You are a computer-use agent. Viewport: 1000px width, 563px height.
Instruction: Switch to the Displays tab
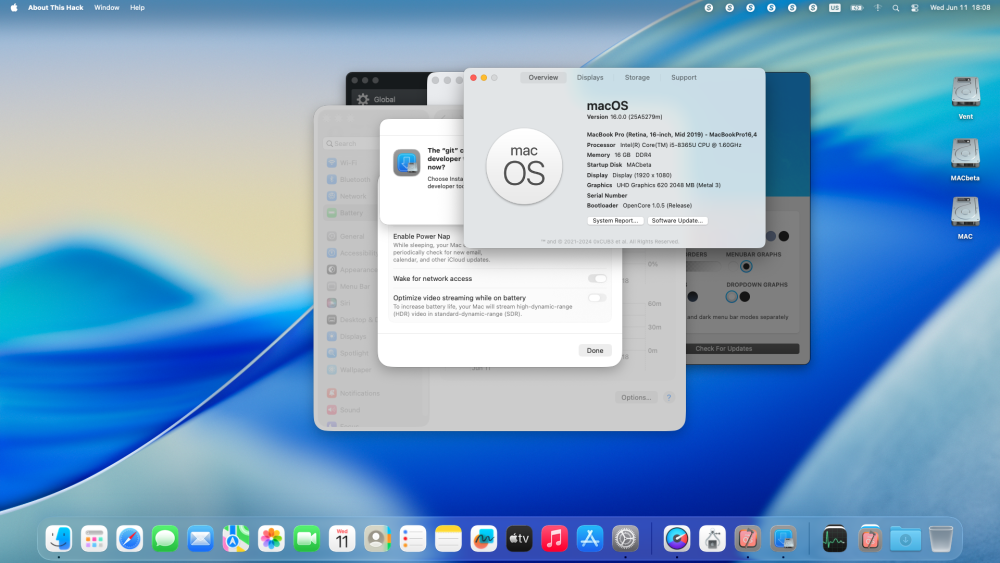coord(590,77)
